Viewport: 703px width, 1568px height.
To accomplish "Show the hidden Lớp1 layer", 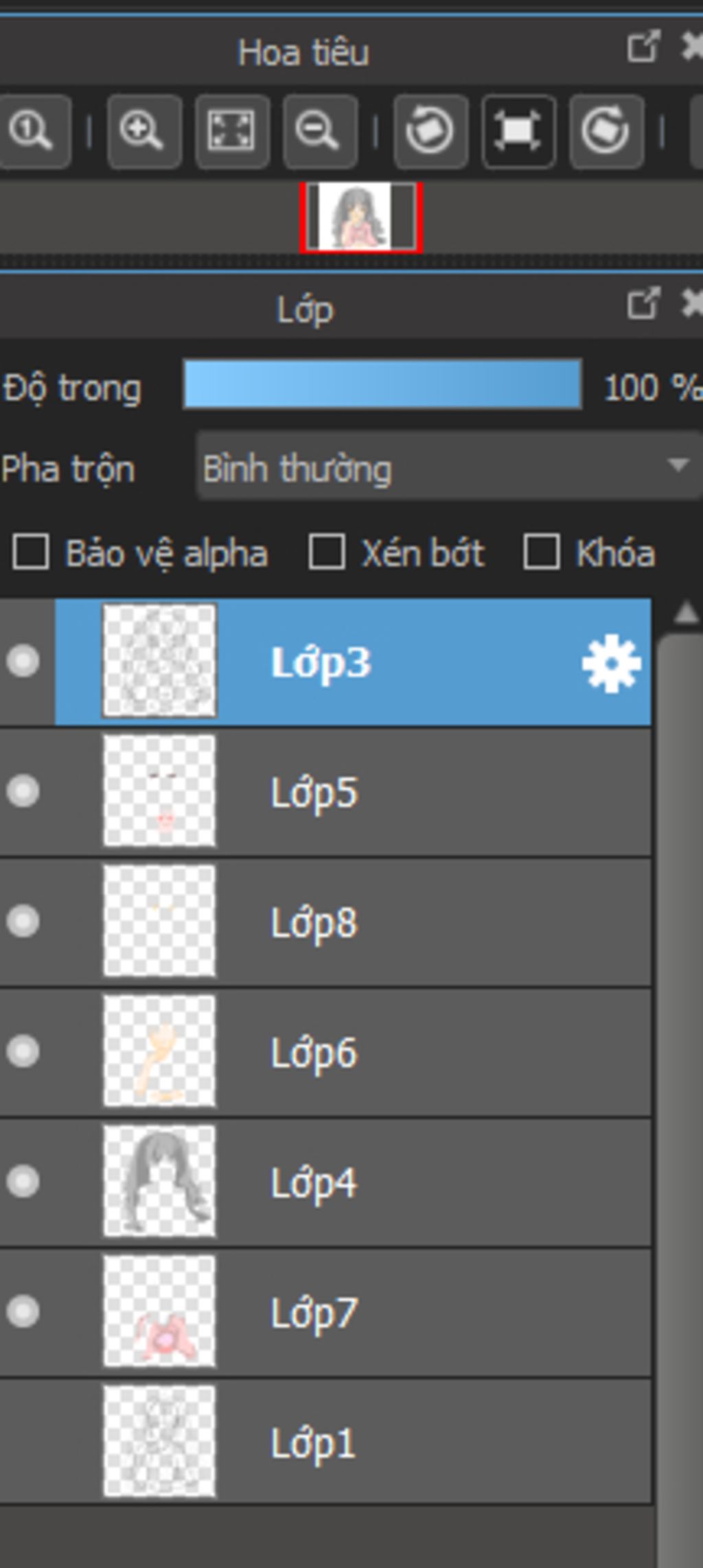I will (23, 1442).
